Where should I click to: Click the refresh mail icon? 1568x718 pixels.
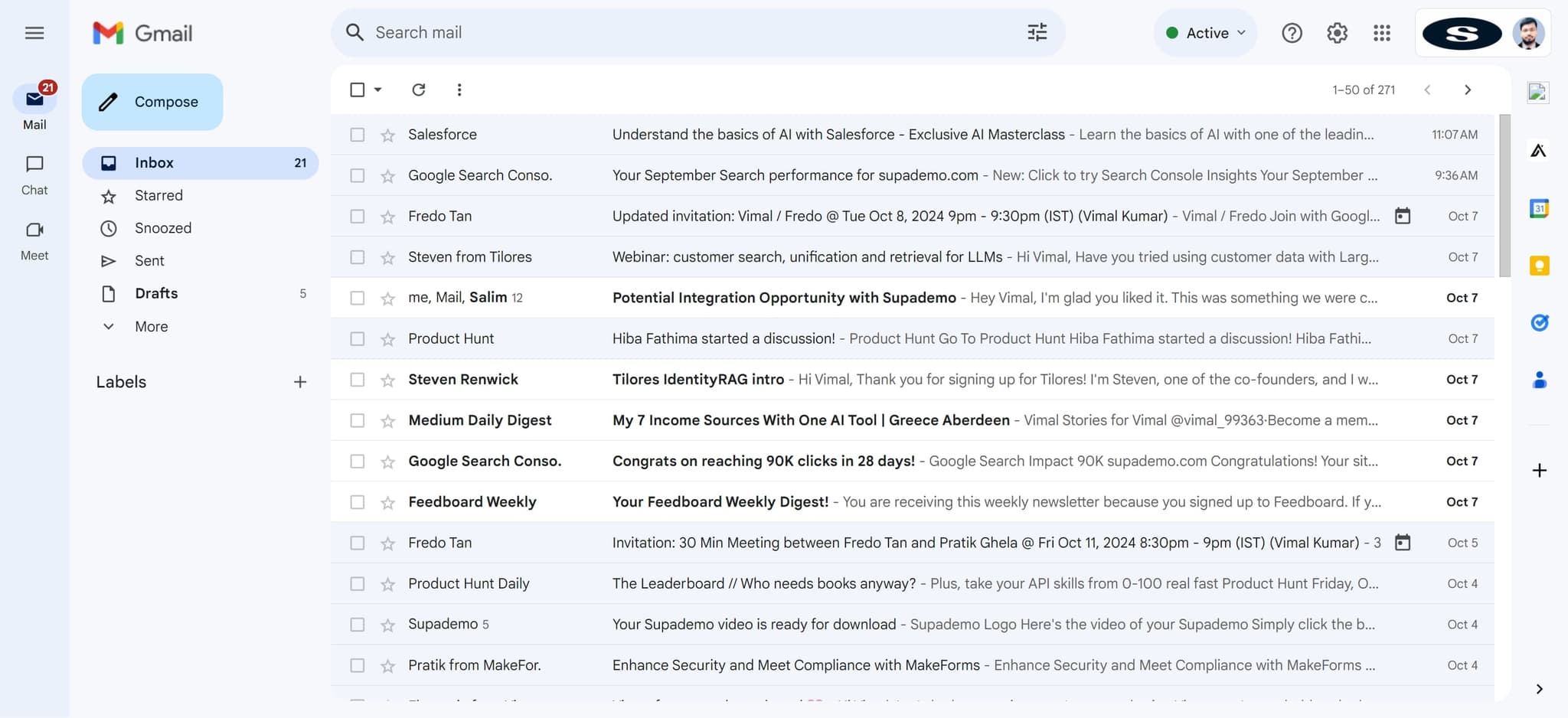coord(418,90)
